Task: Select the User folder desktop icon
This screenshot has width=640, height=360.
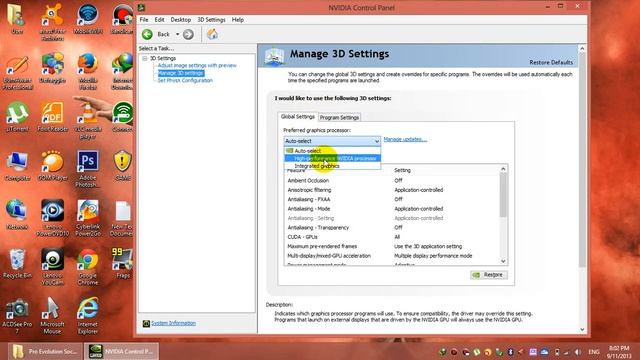Action: (17, 19)
